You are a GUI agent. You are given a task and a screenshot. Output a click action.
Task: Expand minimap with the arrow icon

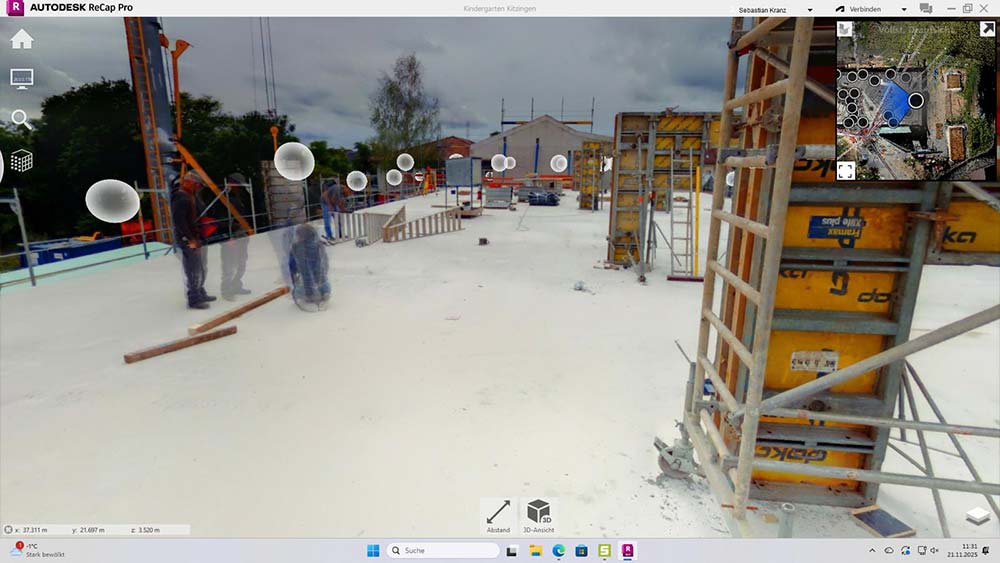987,30
